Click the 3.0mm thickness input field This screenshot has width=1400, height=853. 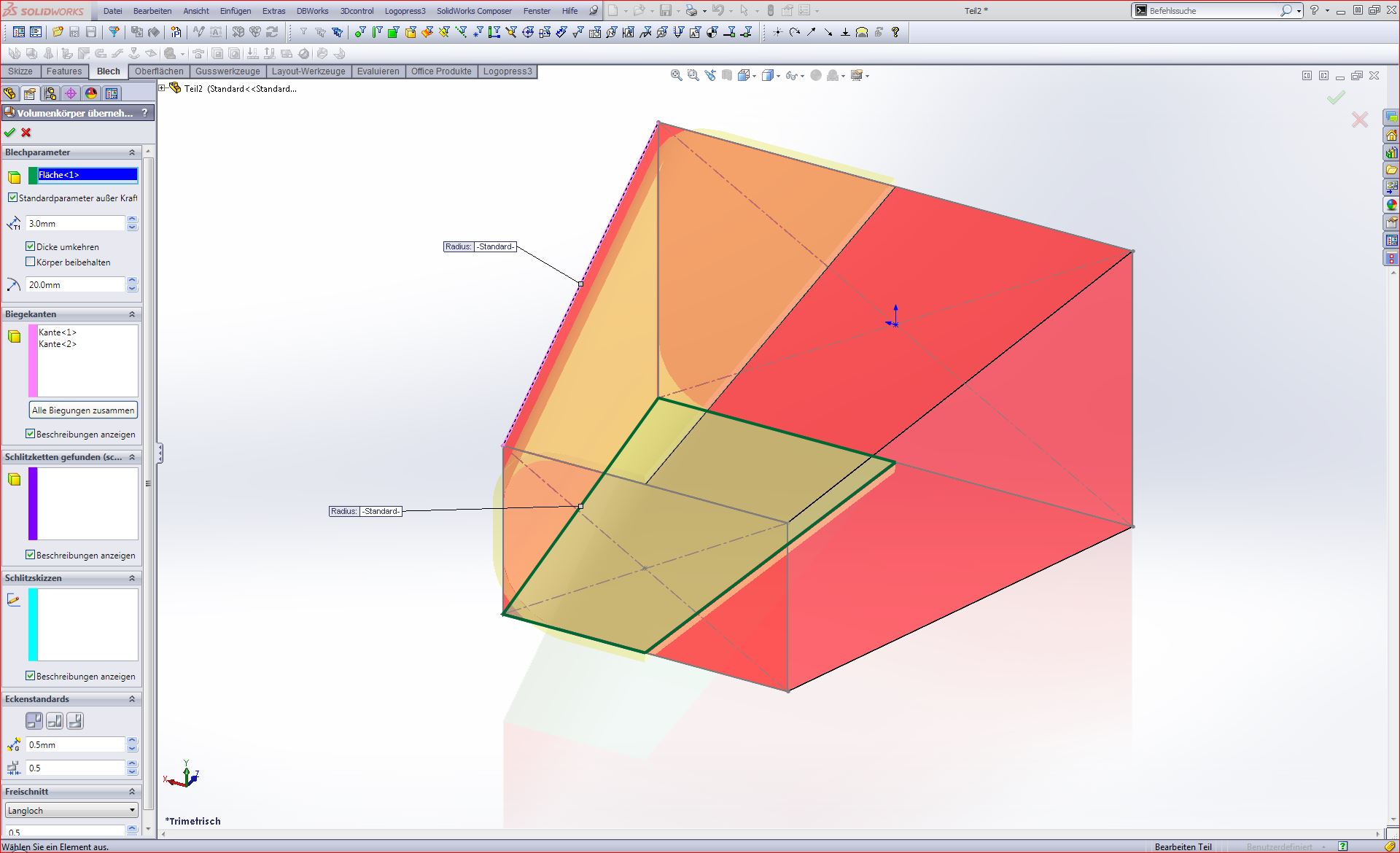(76, 223)
